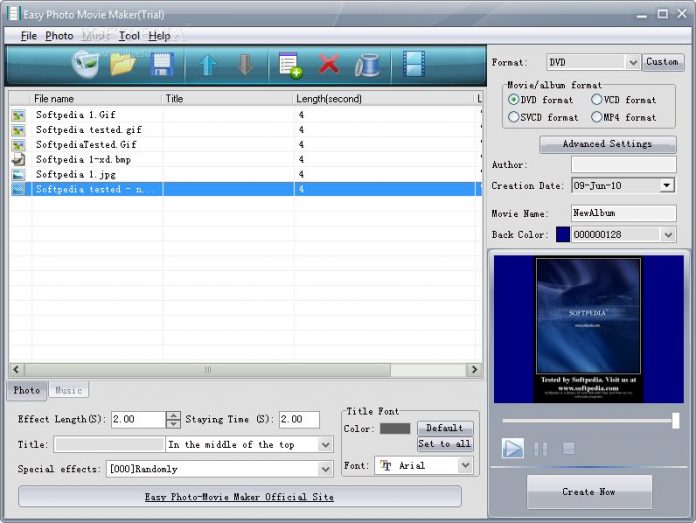Click the icon beside Softpedia 1-xd.bmp
The image size is (696, 523).
pyautogui.click(x=18, y=159)
